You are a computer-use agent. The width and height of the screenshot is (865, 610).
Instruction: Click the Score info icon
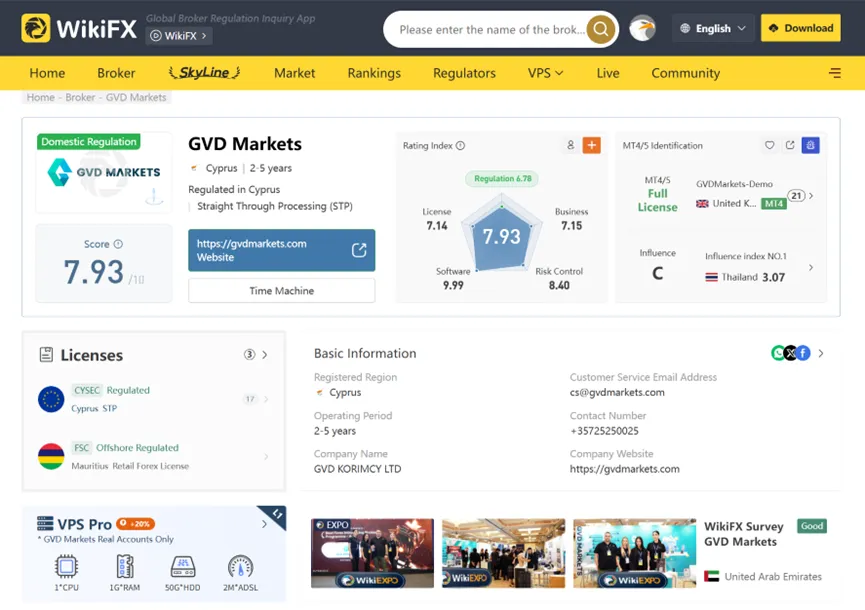pyautogui.click(x=118, y=244)
